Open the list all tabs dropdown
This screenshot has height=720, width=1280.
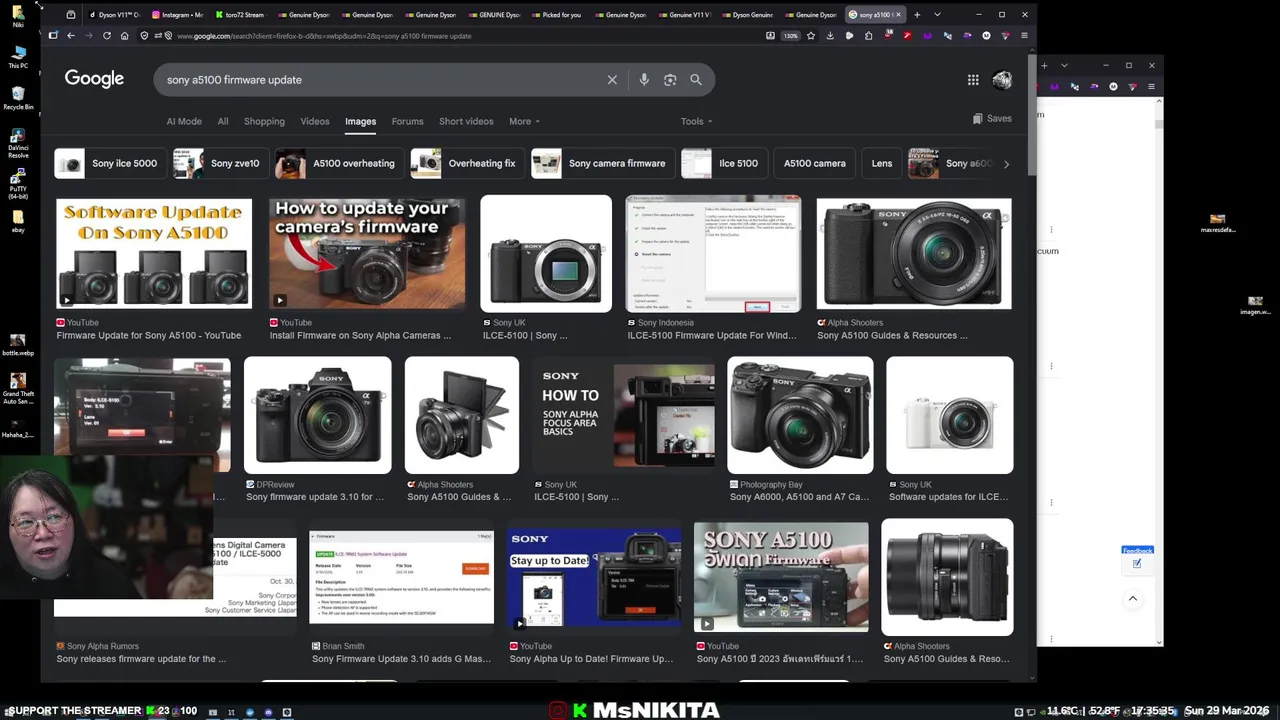tap(937, 15)
